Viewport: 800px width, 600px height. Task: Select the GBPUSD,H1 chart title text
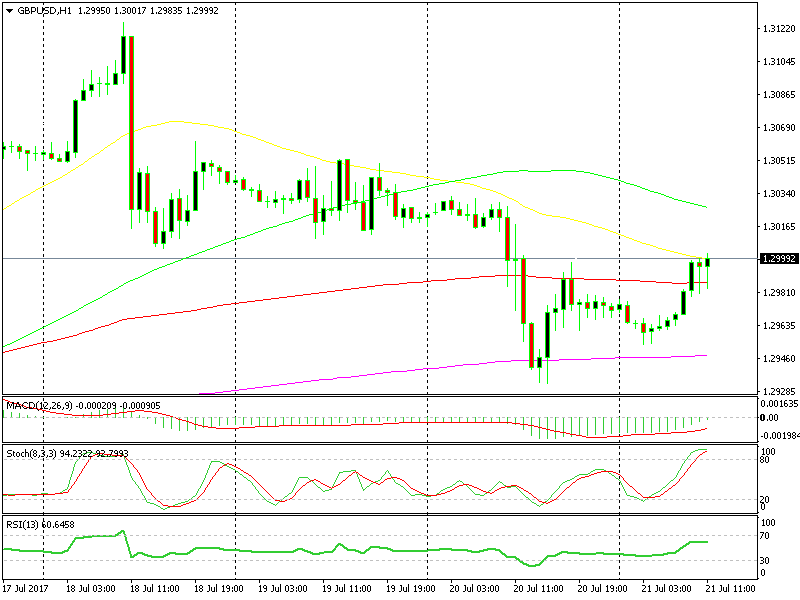tap(44, 11)
